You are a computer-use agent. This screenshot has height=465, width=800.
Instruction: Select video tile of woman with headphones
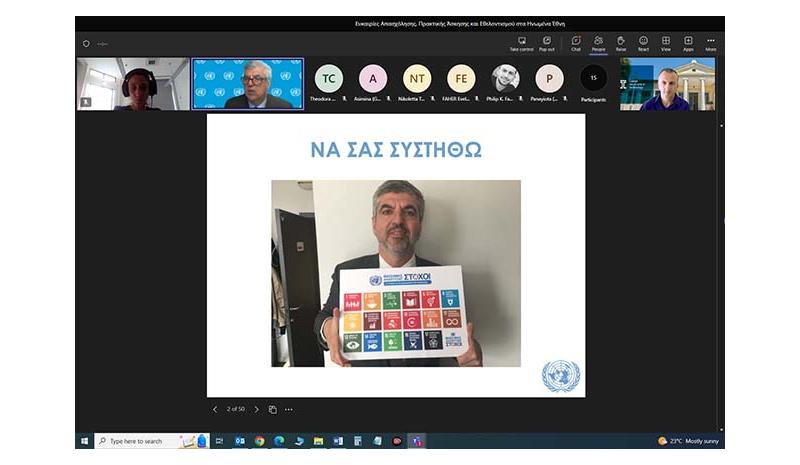[x=133, y=84]
